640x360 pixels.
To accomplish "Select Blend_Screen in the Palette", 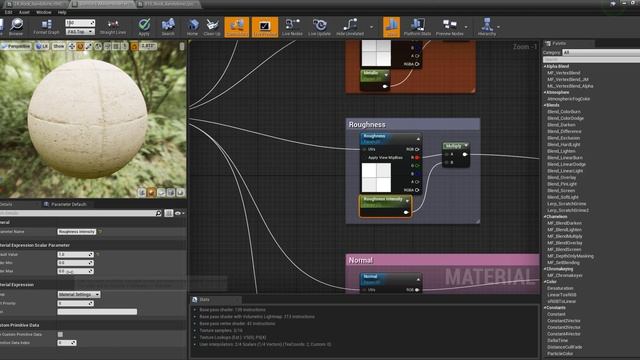I will tap(561, 191).
